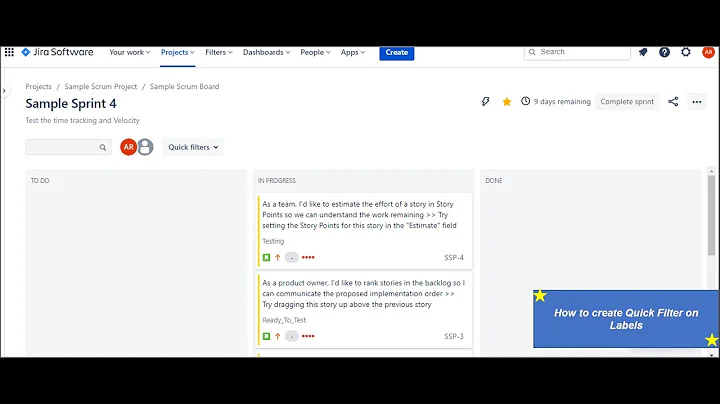
Task: Go to Projects breadcrumb link
Action: pyautogui.click(x=39, y=86)
